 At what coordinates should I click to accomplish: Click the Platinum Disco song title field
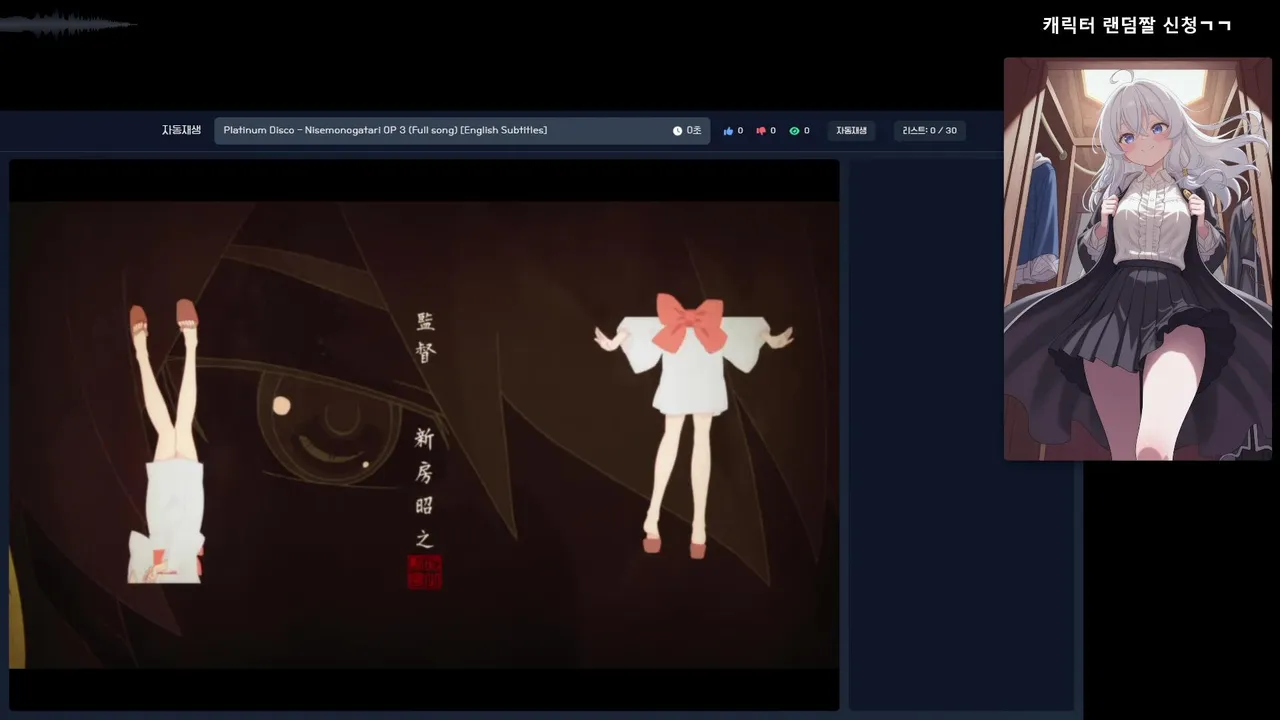coord(462,131)
